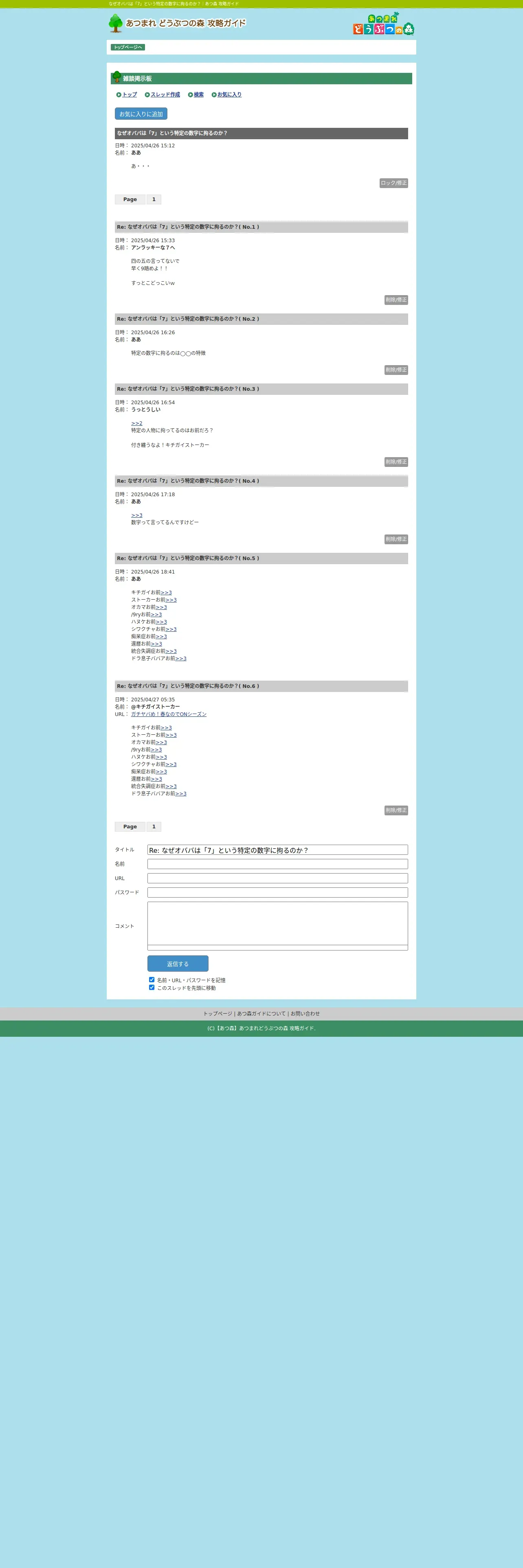This screenshot has height=1568, width=523.
Task: Open the お気に入り link
Action: pyautogui.click(x=230, y=95)
